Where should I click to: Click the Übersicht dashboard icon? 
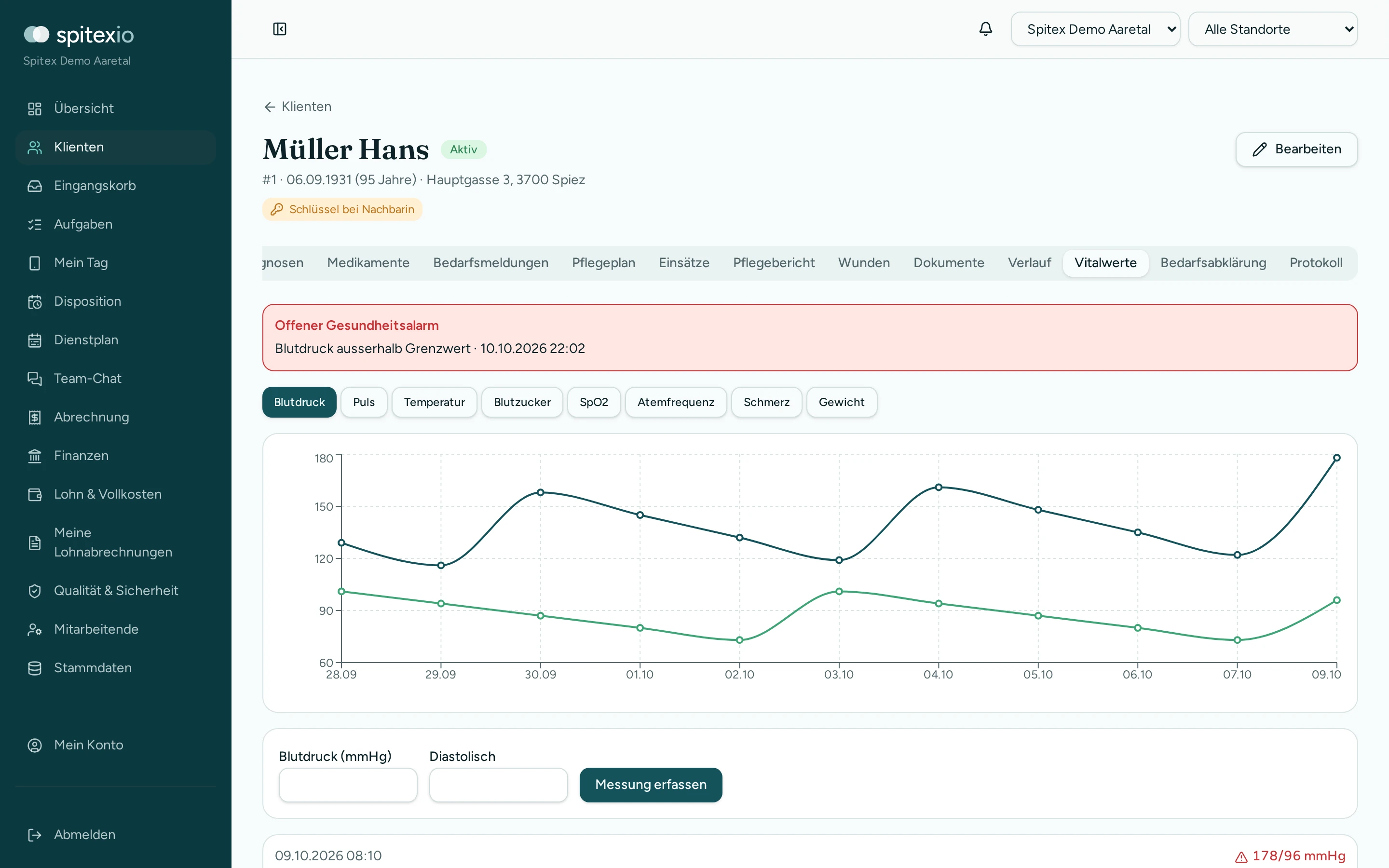[x=34, y=108]
